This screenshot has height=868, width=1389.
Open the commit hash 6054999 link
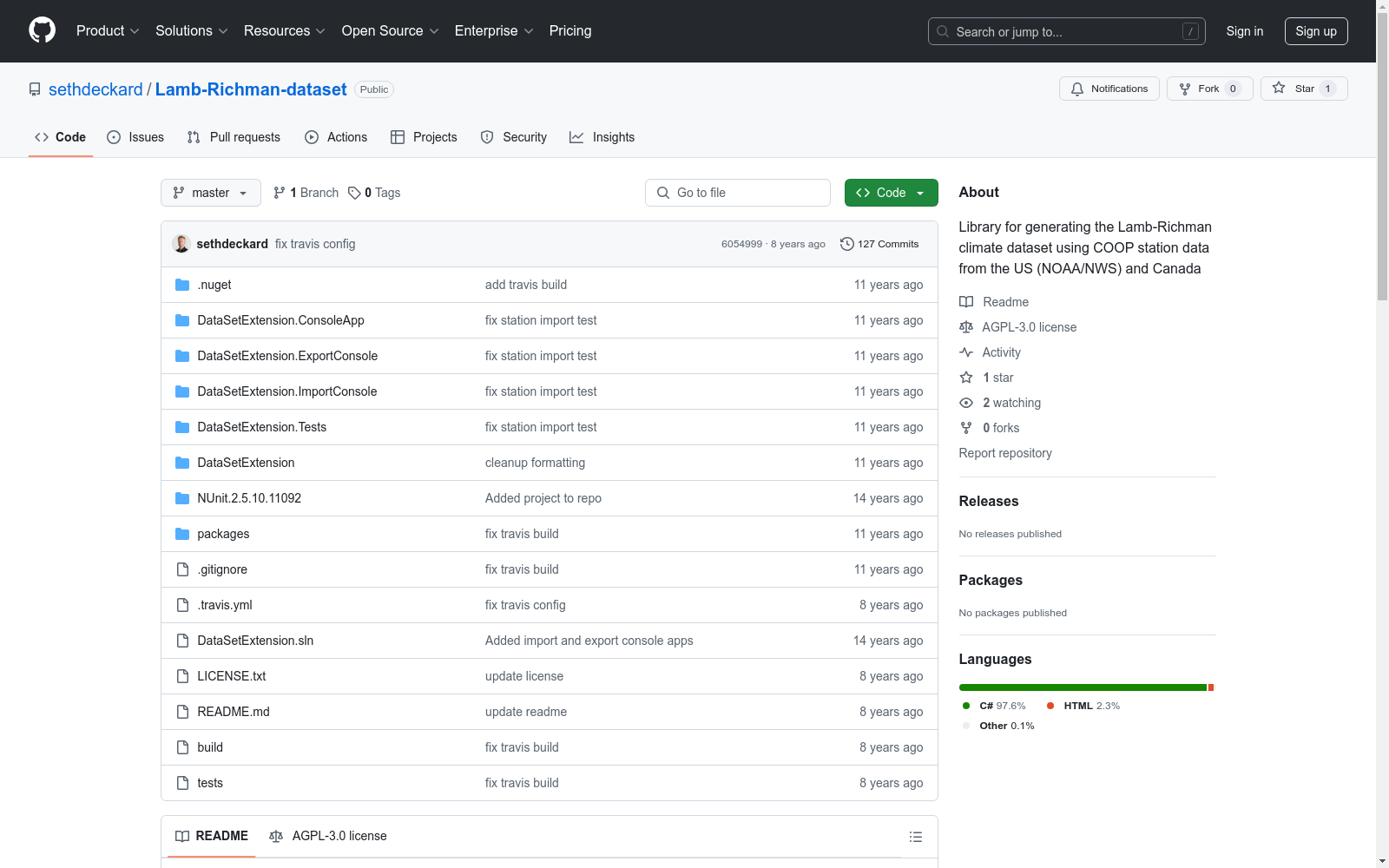(x=741, y=244)
